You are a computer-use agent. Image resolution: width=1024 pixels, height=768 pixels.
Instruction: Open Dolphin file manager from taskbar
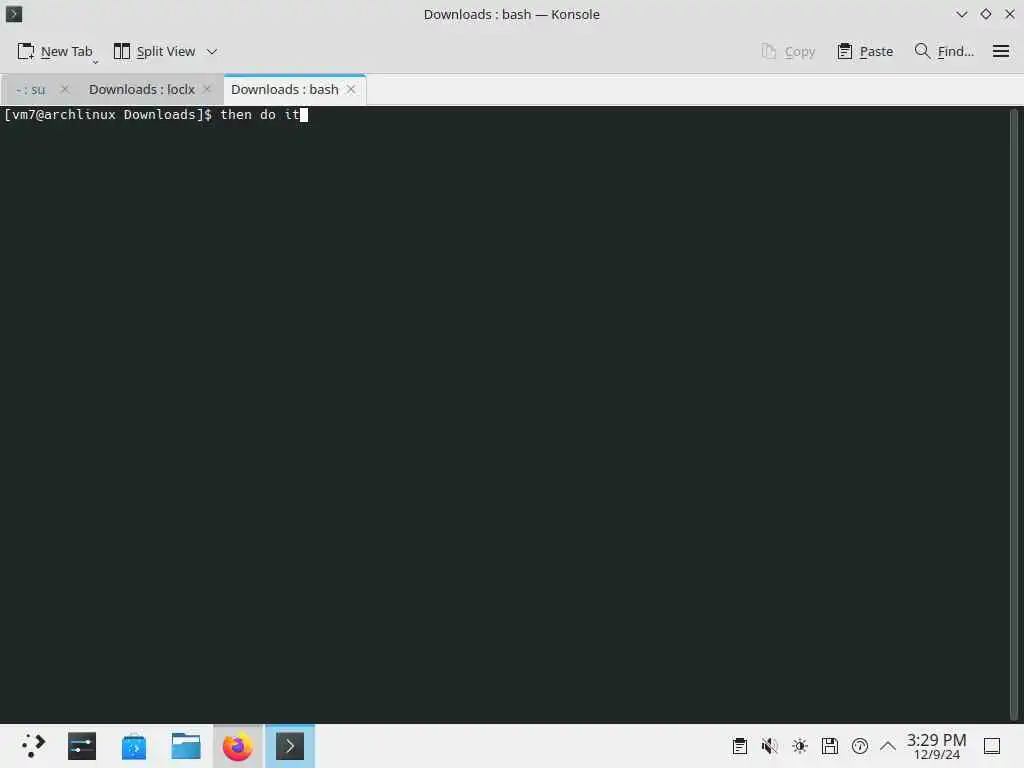[186, 746]
